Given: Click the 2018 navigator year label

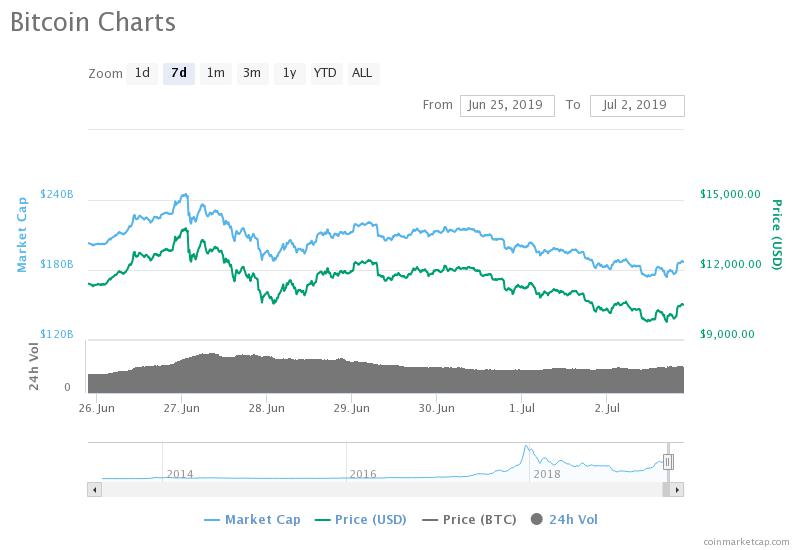Looking at the screenshot, I should point(547,474).
